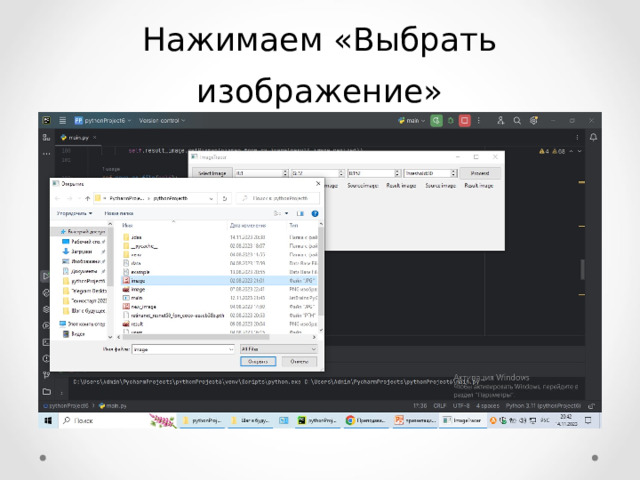Click the debug bug icon
The height and width of the screenshot is (480, 640).
pos(451,121)
